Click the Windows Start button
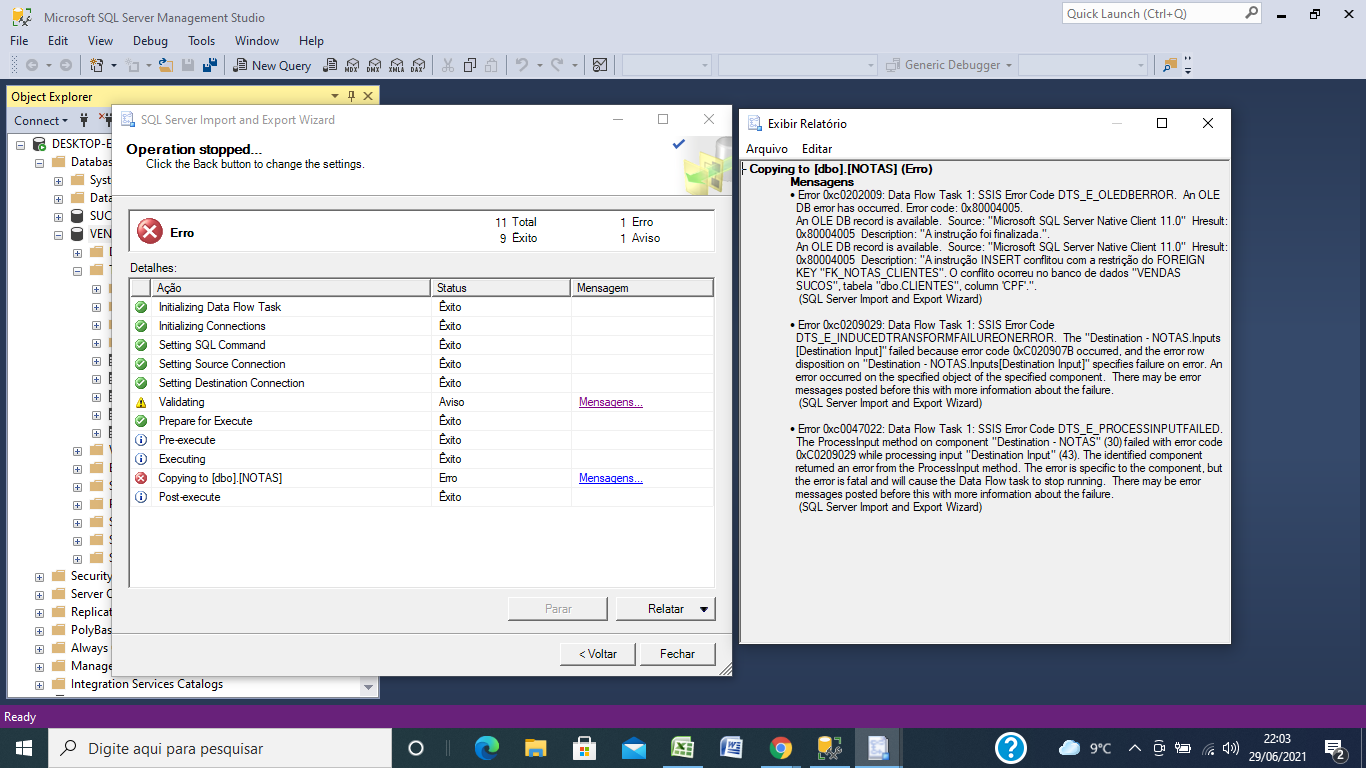1366x768 pixels. click(23, 748)
